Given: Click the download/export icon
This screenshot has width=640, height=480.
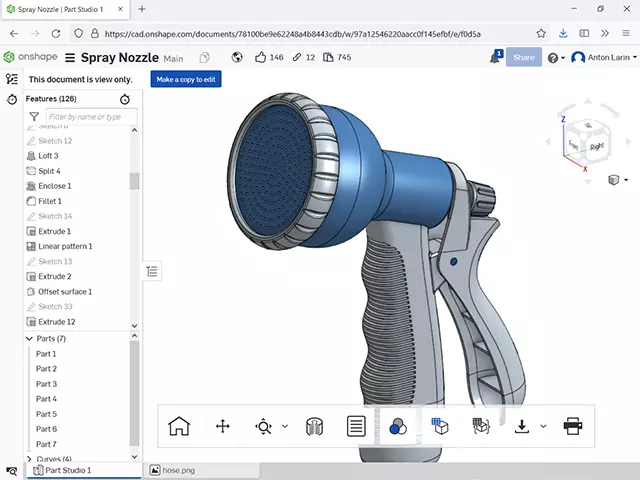Looking at the screenshot, I should coord(522,427).
